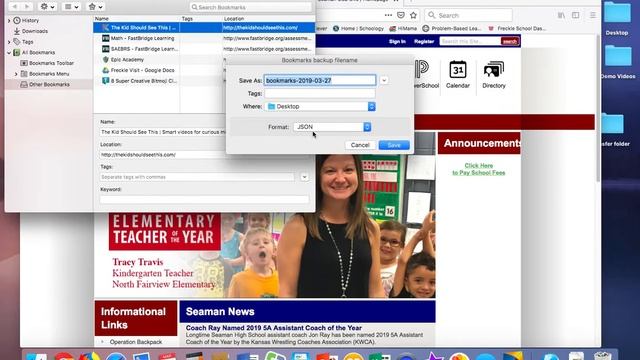Image resolution: width=640 pixels, height=360 pixels.
Task: Sort by Name column header
Action: (x=137, y=19)
